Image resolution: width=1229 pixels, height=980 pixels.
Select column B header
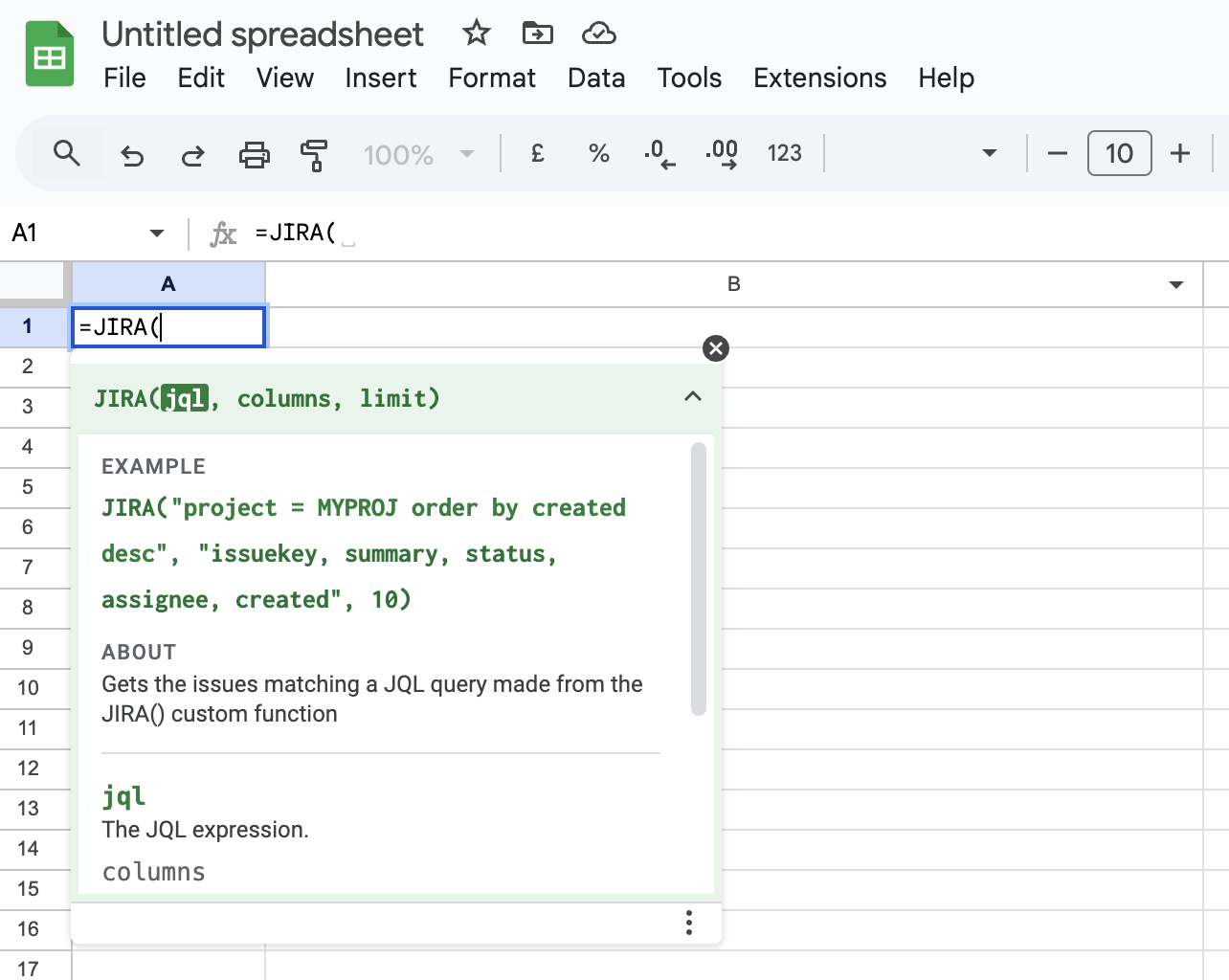tap(734, 284)
